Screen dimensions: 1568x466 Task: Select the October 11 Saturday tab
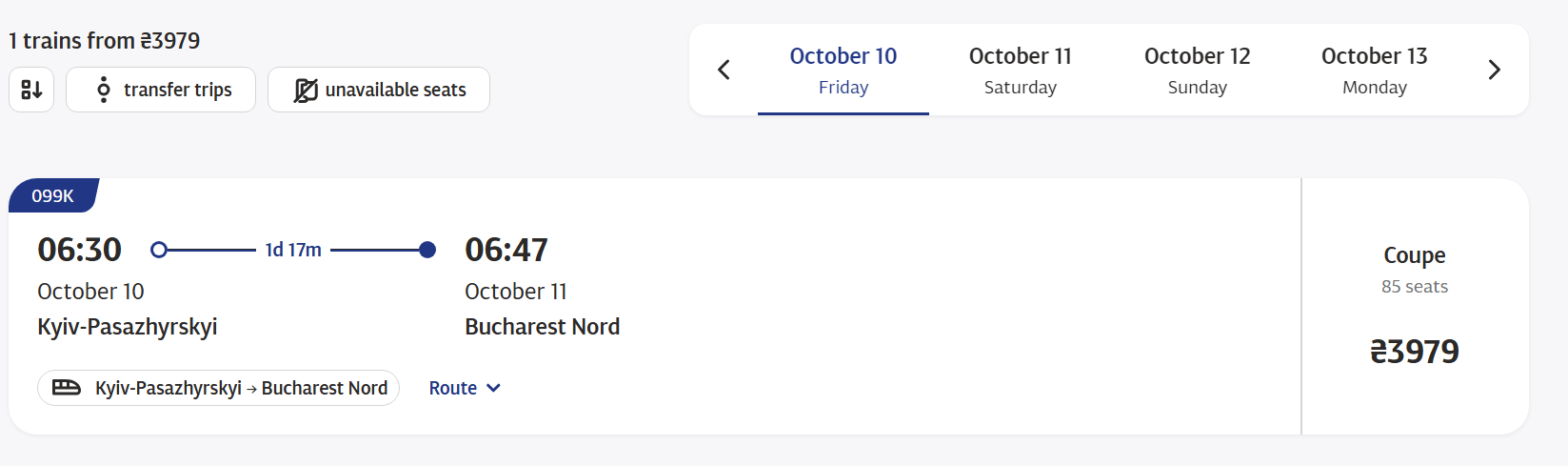coord(1020,71)
